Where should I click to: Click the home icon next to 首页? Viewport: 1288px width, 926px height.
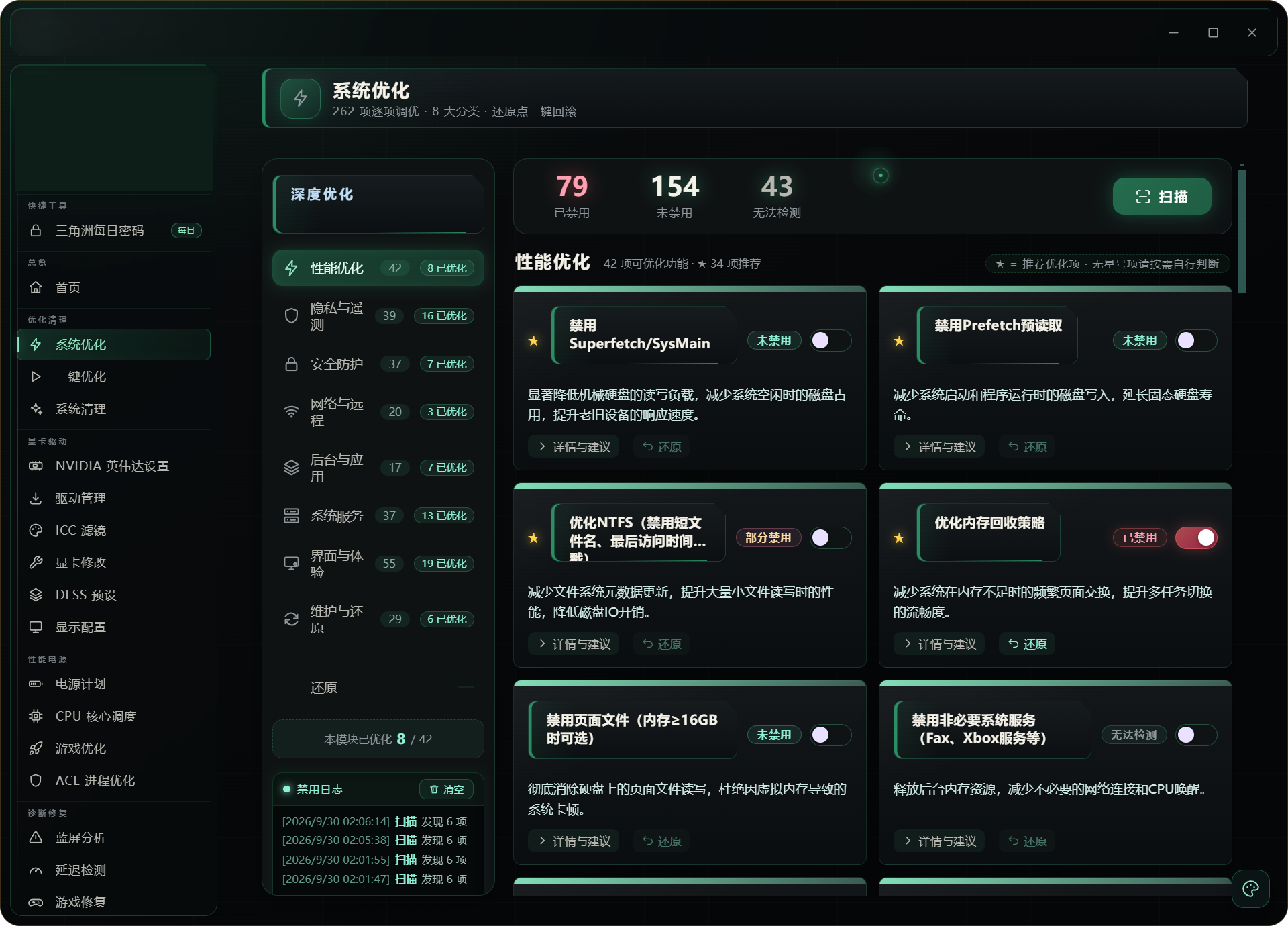36,288
